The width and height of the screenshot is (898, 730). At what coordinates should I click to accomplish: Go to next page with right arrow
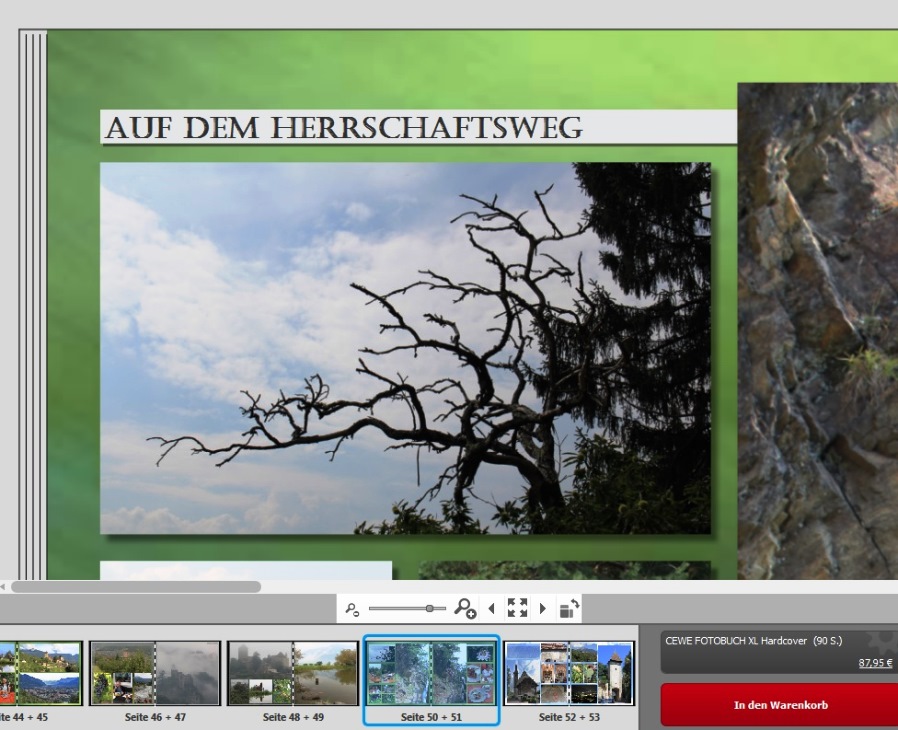click(x=543, y=608)
